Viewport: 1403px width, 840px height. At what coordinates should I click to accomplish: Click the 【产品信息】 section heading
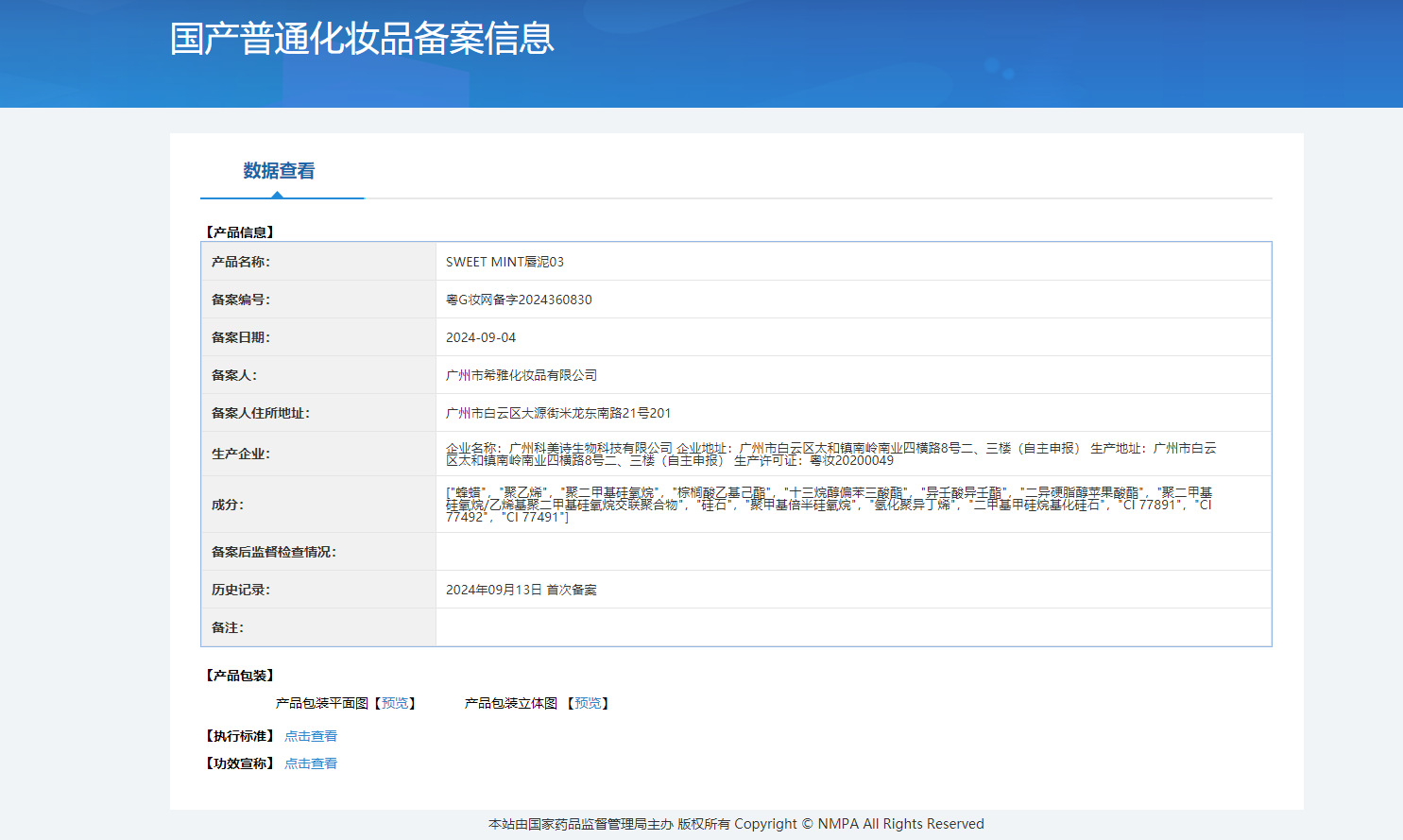(x=240, y=232)
